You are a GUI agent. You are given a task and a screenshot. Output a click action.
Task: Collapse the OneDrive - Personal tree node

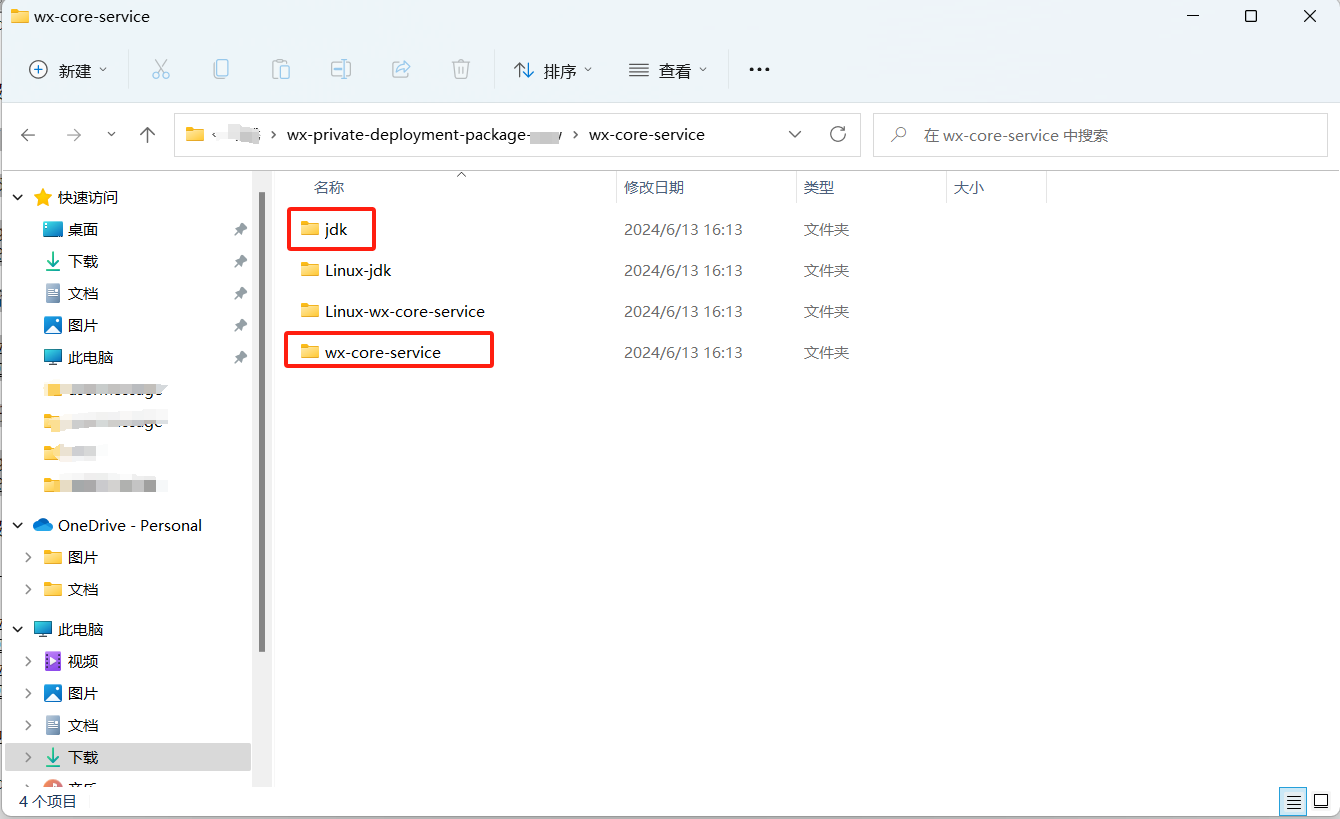(x=18, y=526)
